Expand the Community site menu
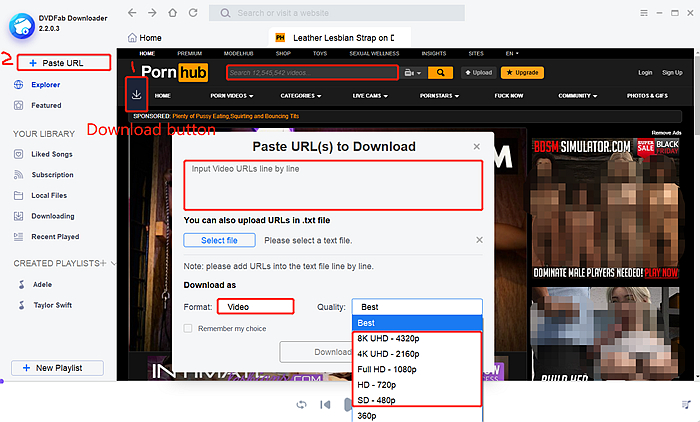This screenshot has width=700, height=422. (x=577, y=96)
